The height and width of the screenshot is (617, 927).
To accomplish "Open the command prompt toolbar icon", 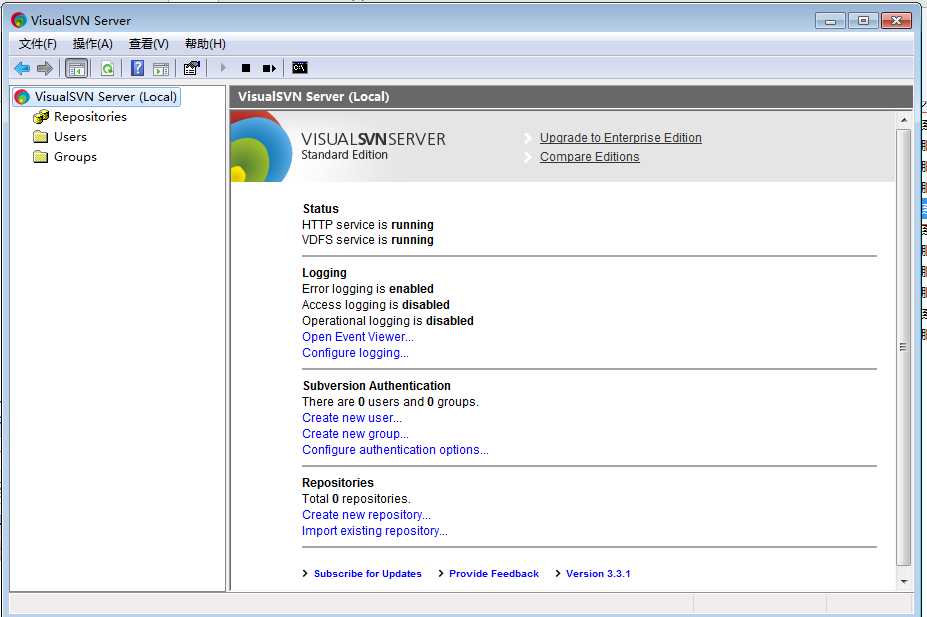I will coord(300,67).
